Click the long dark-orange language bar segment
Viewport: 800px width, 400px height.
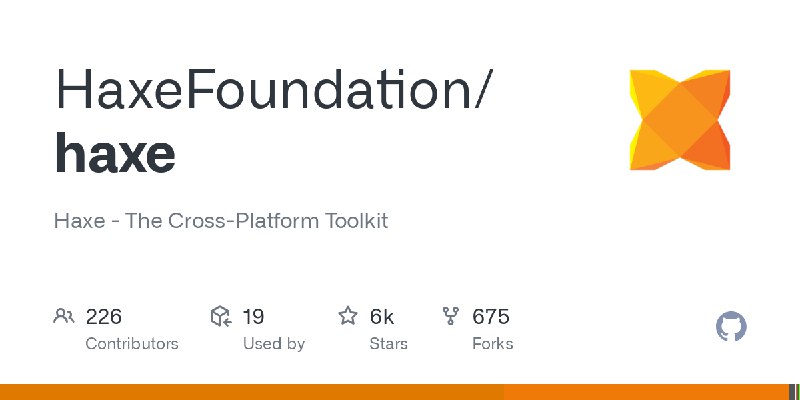252,392
